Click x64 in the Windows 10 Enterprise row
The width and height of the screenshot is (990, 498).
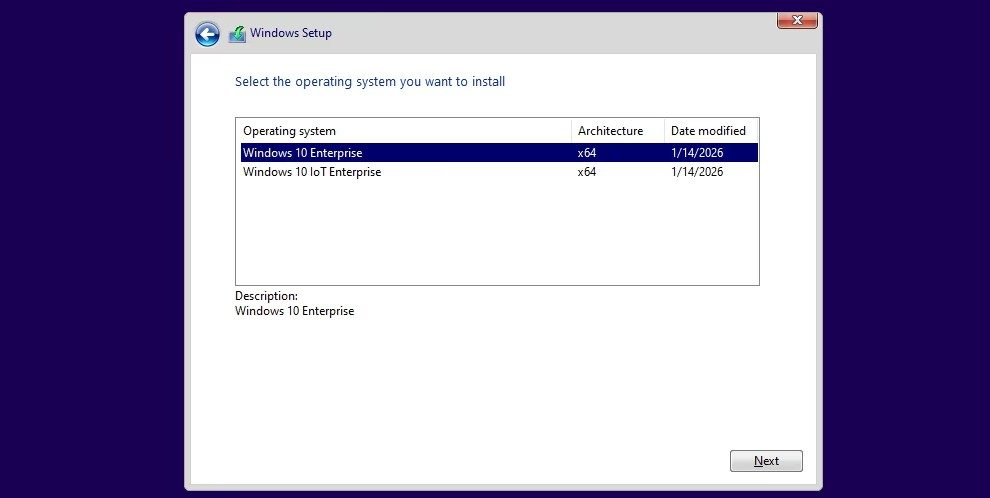click(x=587, y=153)
